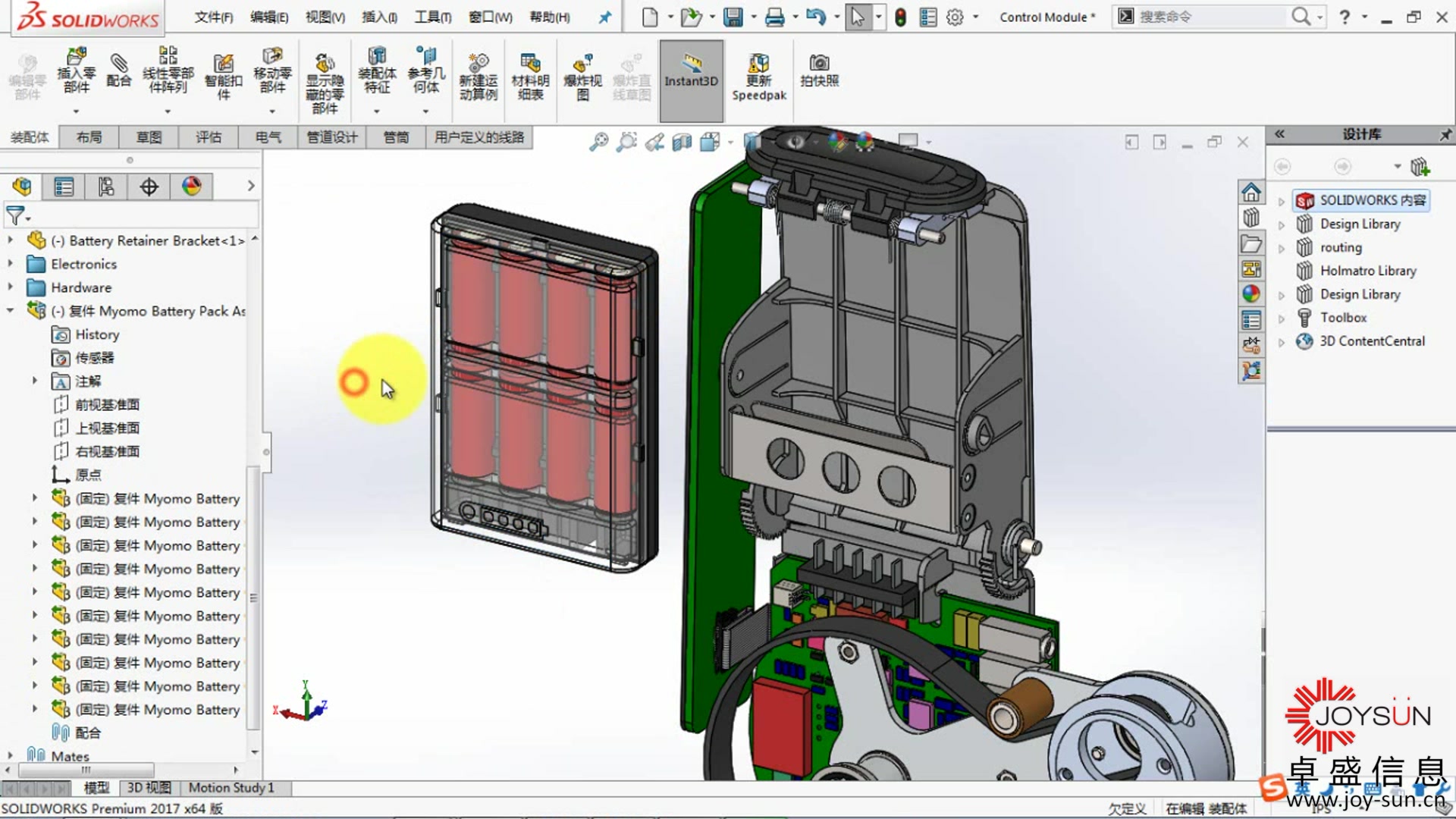Select the 原点 origin item
The height and width of the screenshot is (819, 1456).
(x=88, y=475)
